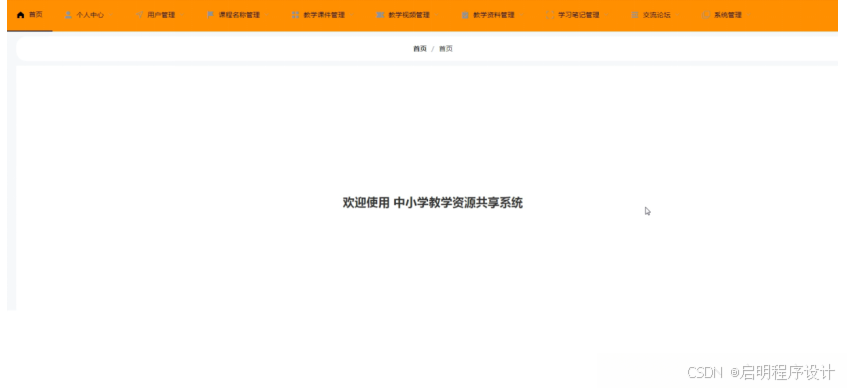
Task: Open the 教学课件管理 menu label
Action: 324,15
